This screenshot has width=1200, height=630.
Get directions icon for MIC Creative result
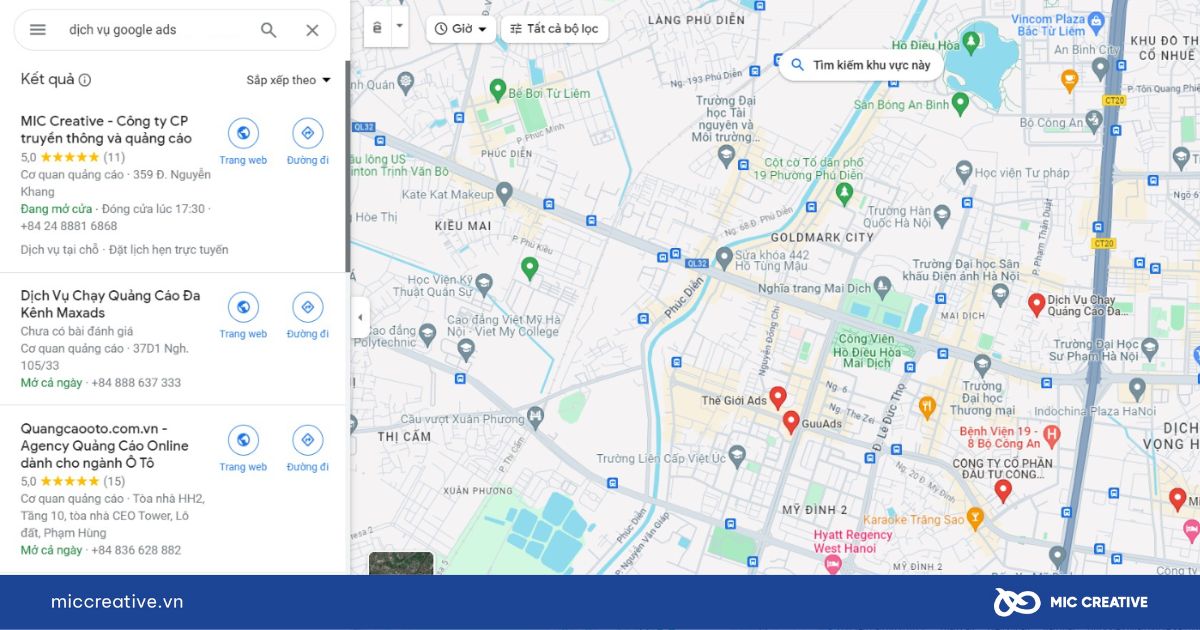307,133
